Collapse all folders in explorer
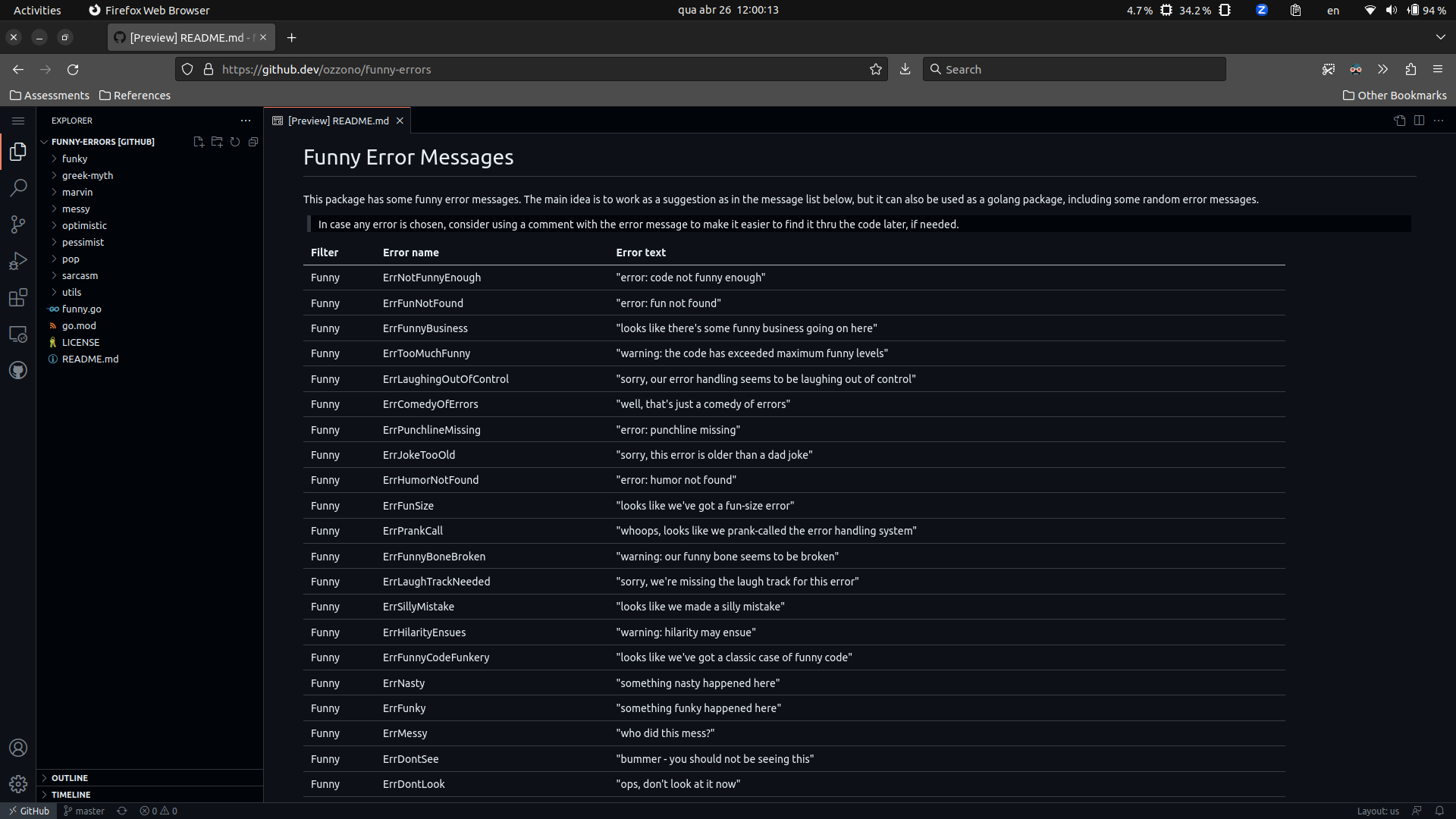 click(253, 142)
